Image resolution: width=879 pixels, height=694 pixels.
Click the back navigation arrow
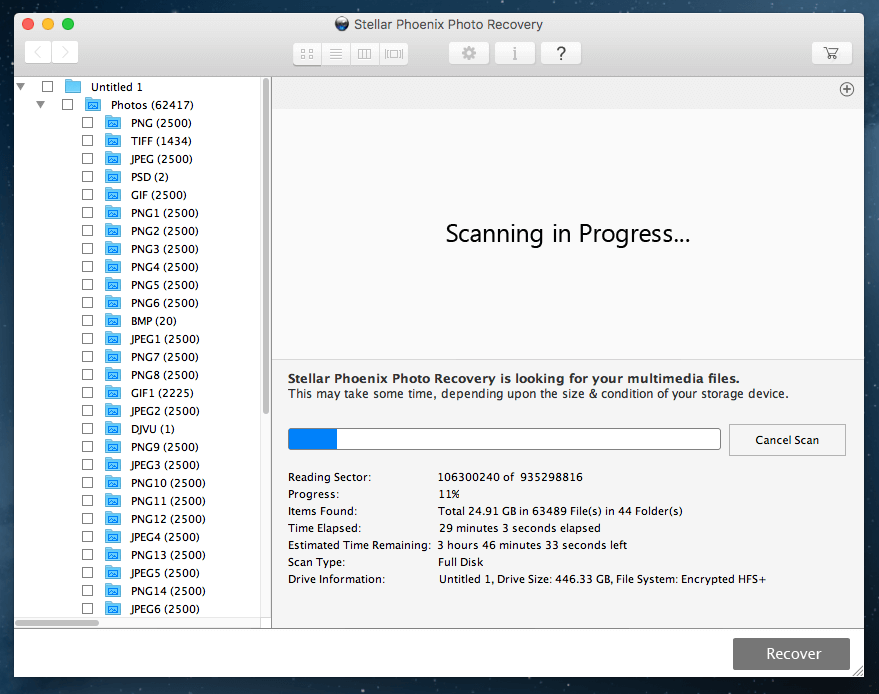pos(38,53)
